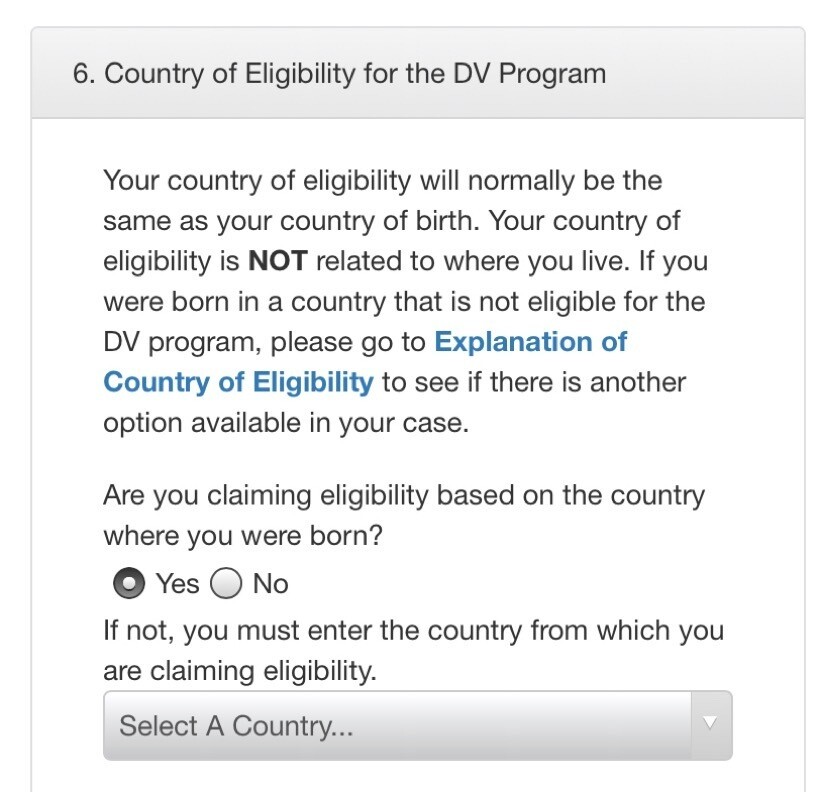
Task: Click the "Yes" label text
Action: click(x=178, y=583)
